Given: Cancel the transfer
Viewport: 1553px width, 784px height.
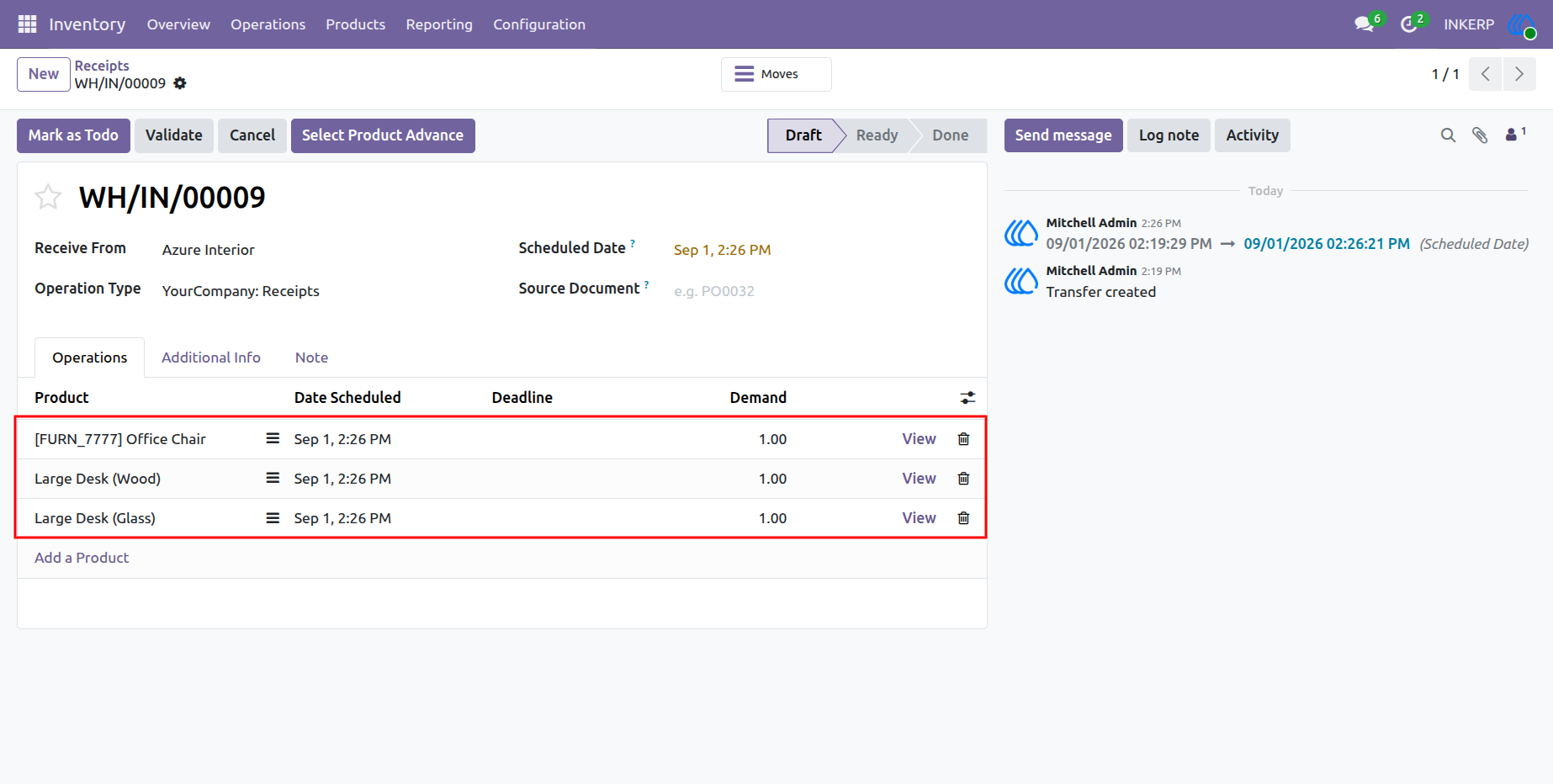Looking at the screenshot, I should pos(252,135).
